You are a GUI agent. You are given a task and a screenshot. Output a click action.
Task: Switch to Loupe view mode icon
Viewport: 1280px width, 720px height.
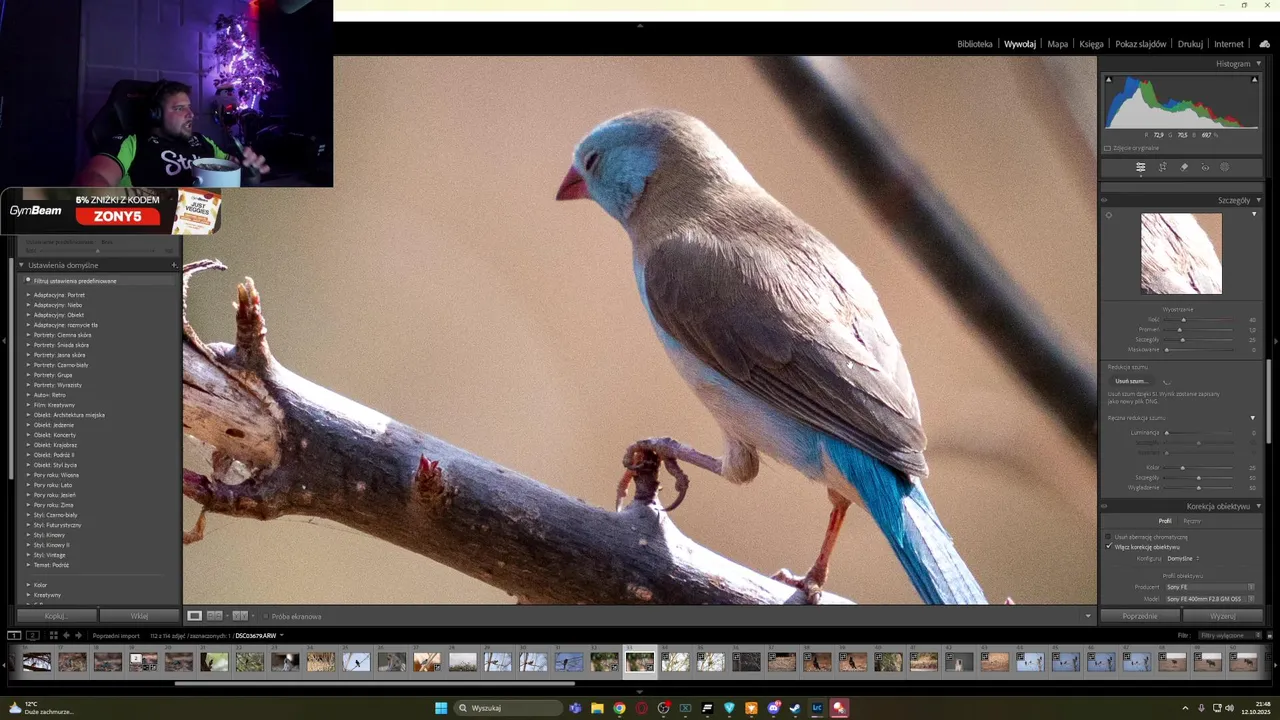[195, 616]
